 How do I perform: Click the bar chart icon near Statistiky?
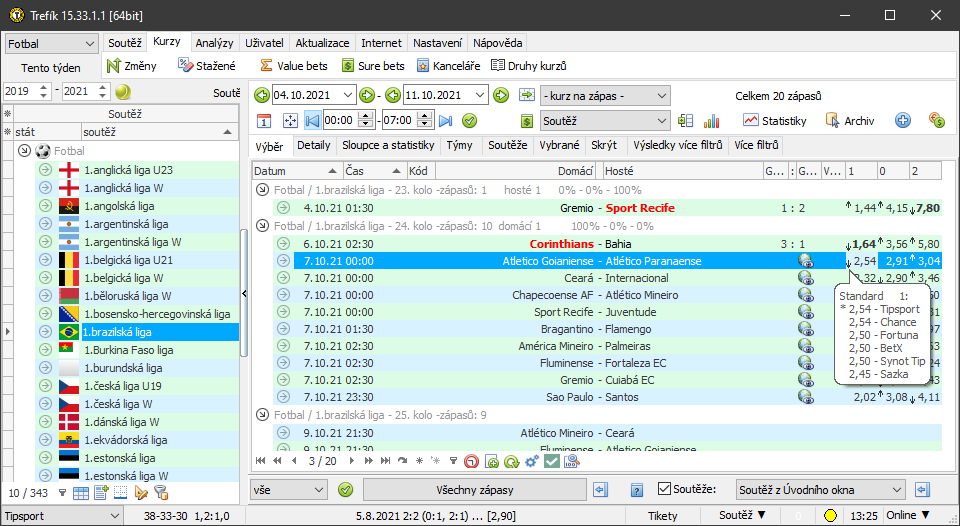pyautogui.click(x=711, y=121)
